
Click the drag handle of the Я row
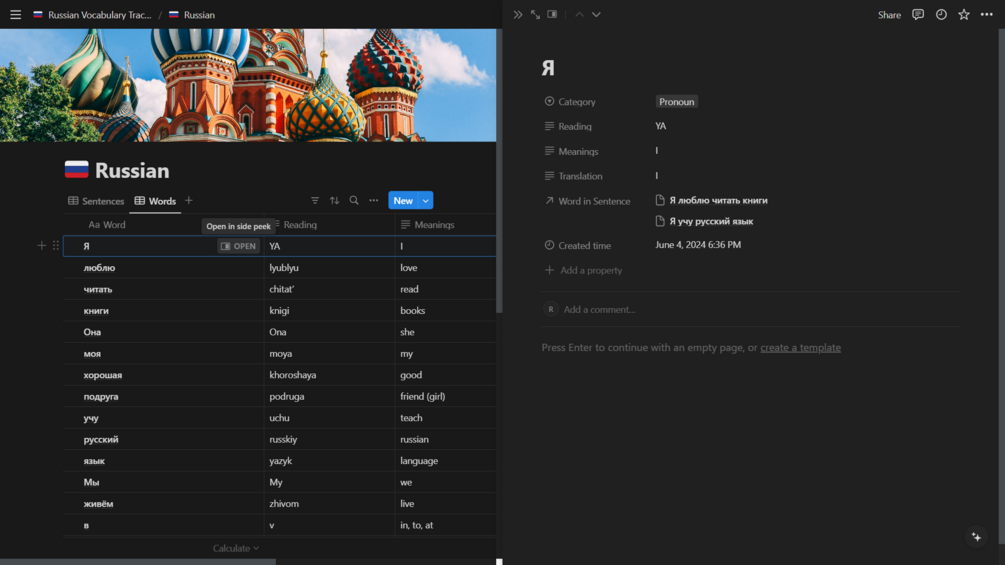pos(56,245)
